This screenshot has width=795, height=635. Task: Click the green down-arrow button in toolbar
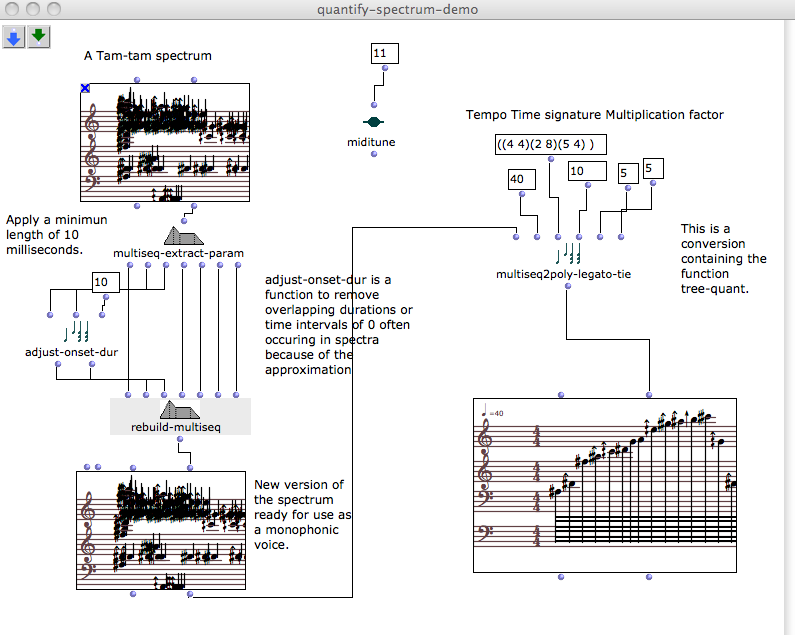tap(38, 37)
